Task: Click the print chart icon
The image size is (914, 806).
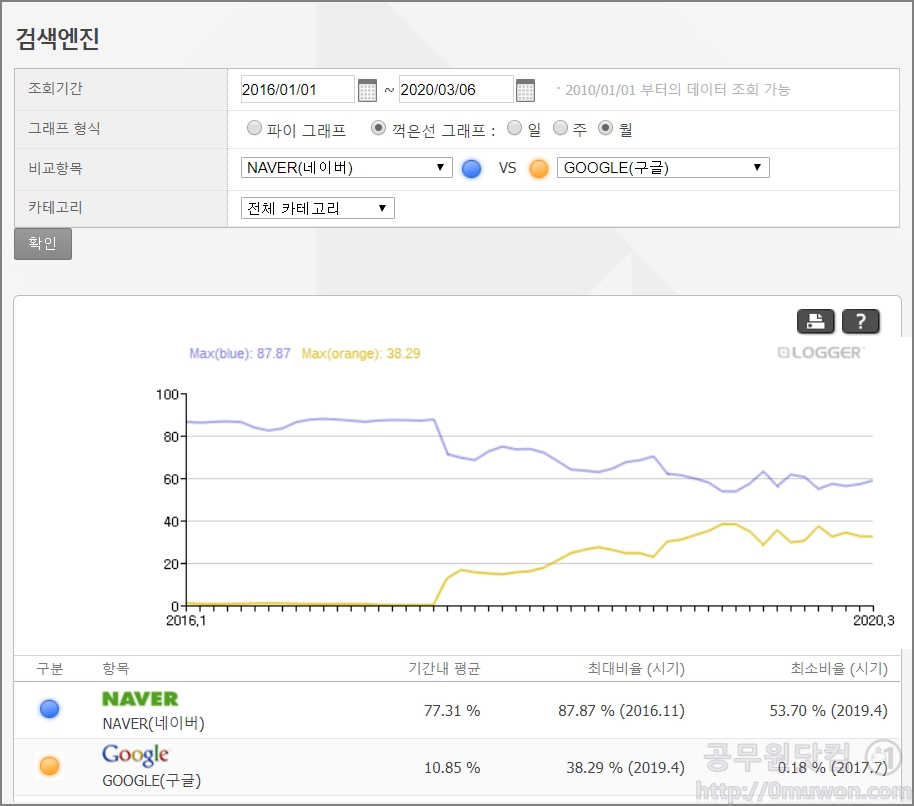Action: [x=815, y=321]
